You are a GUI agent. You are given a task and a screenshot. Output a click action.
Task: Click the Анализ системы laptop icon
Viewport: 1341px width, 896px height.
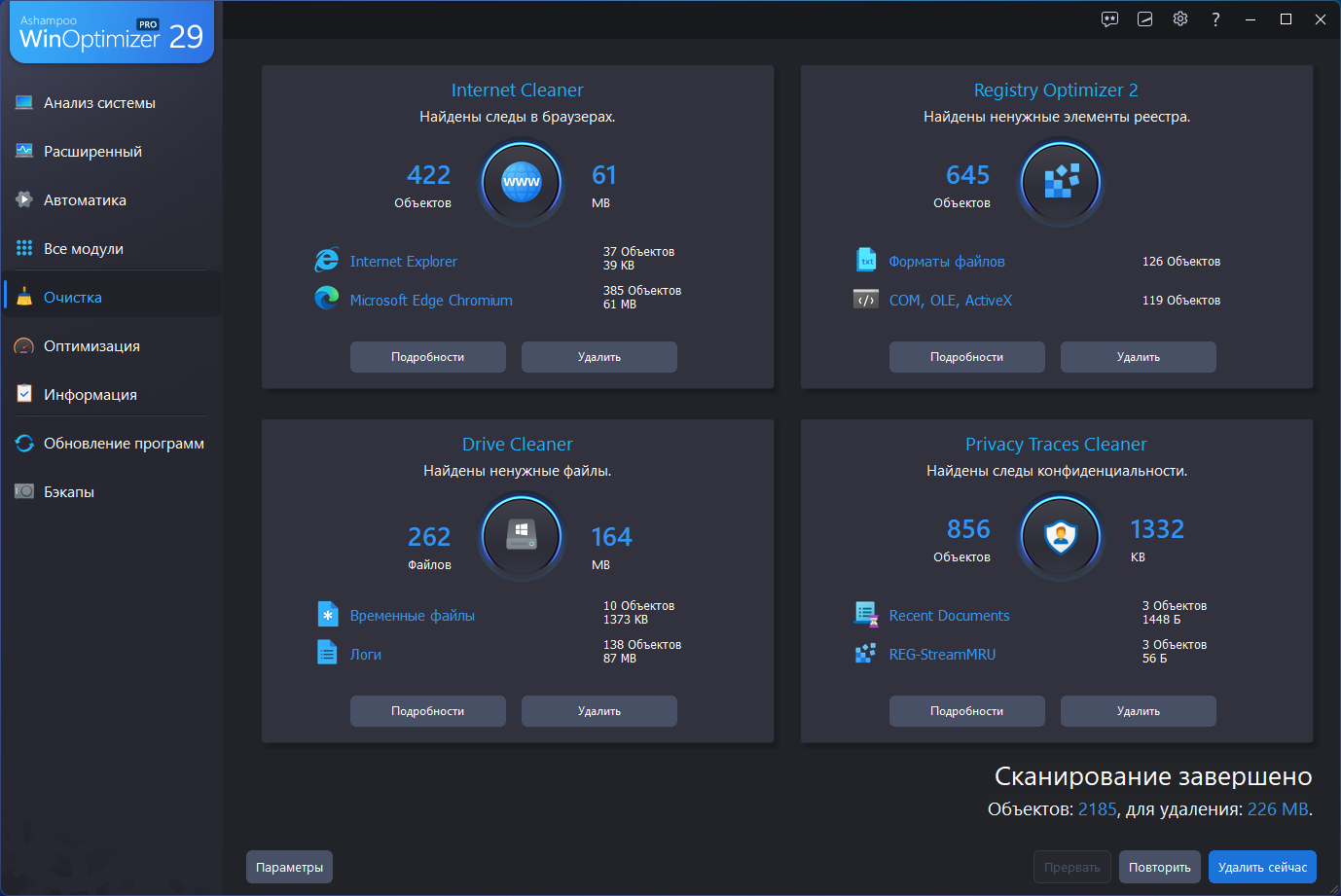[24, 102]
